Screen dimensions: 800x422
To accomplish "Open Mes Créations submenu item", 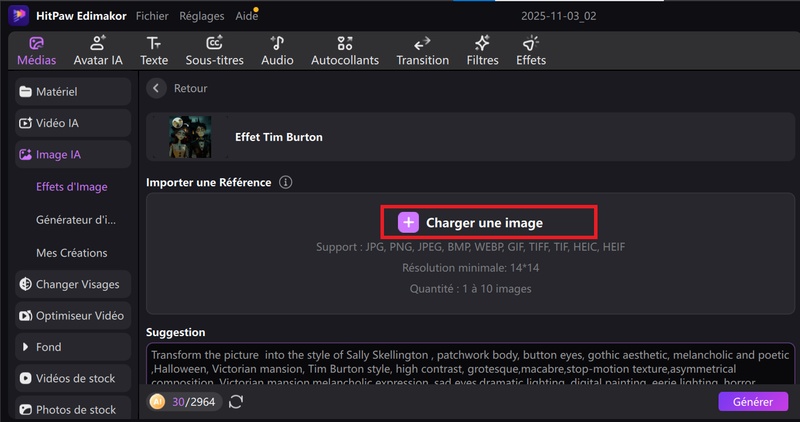I will [x=72, y=253].
